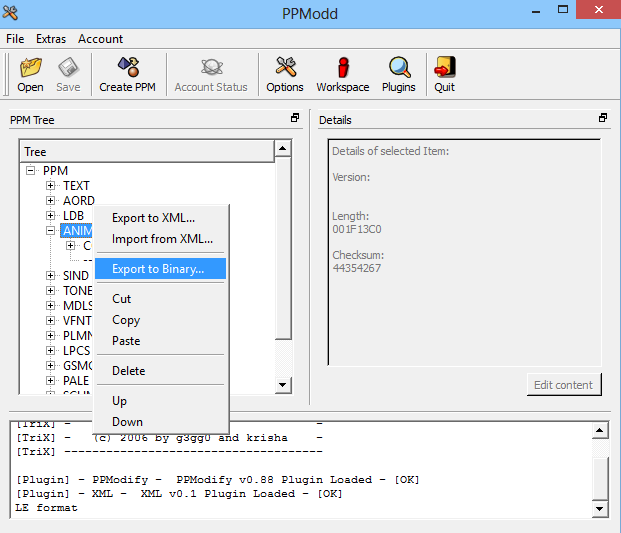Open the Account menu
Screen dimensions: 621x533
[x=101, y=39]
